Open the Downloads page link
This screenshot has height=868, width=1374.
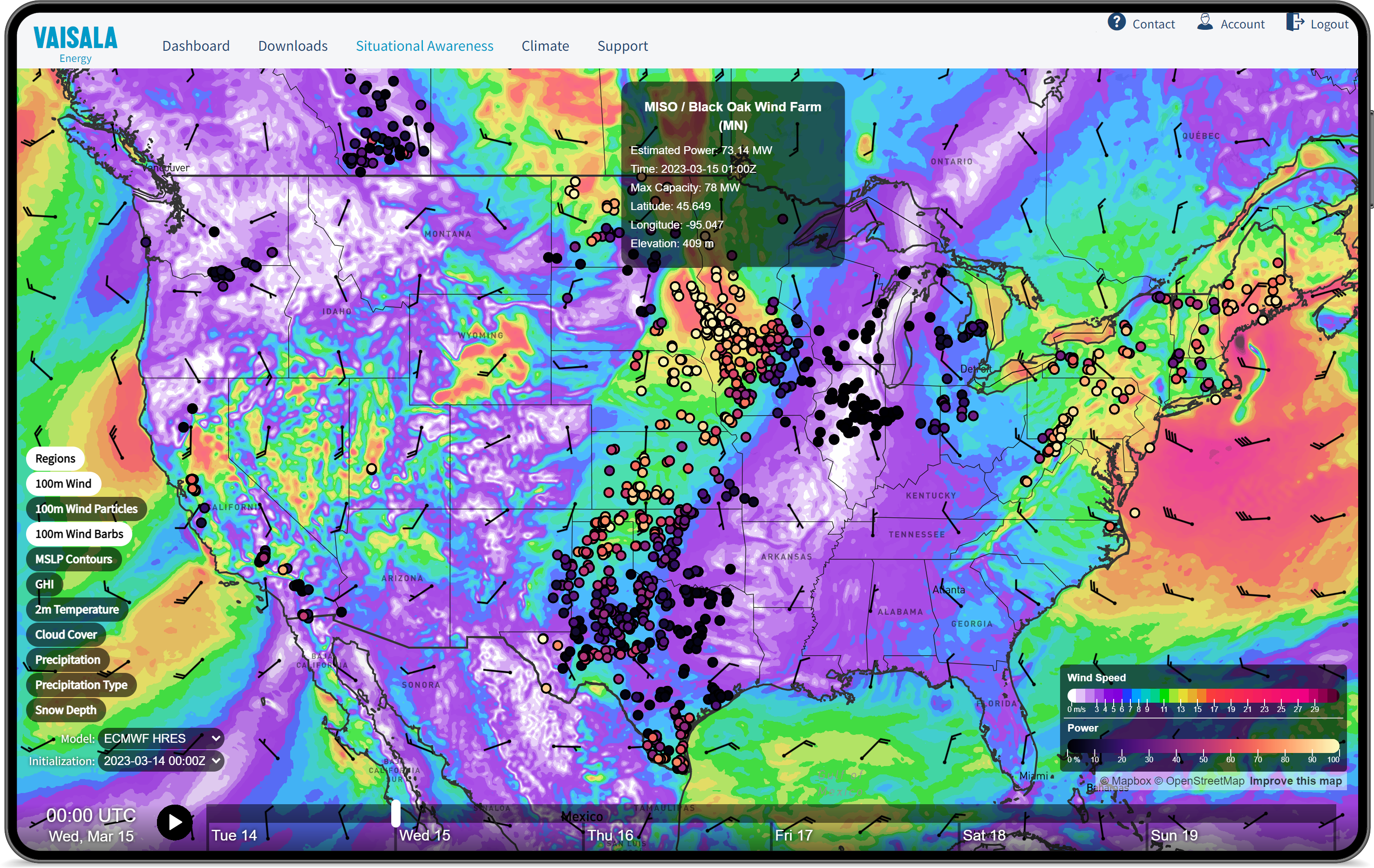point(292,46)
